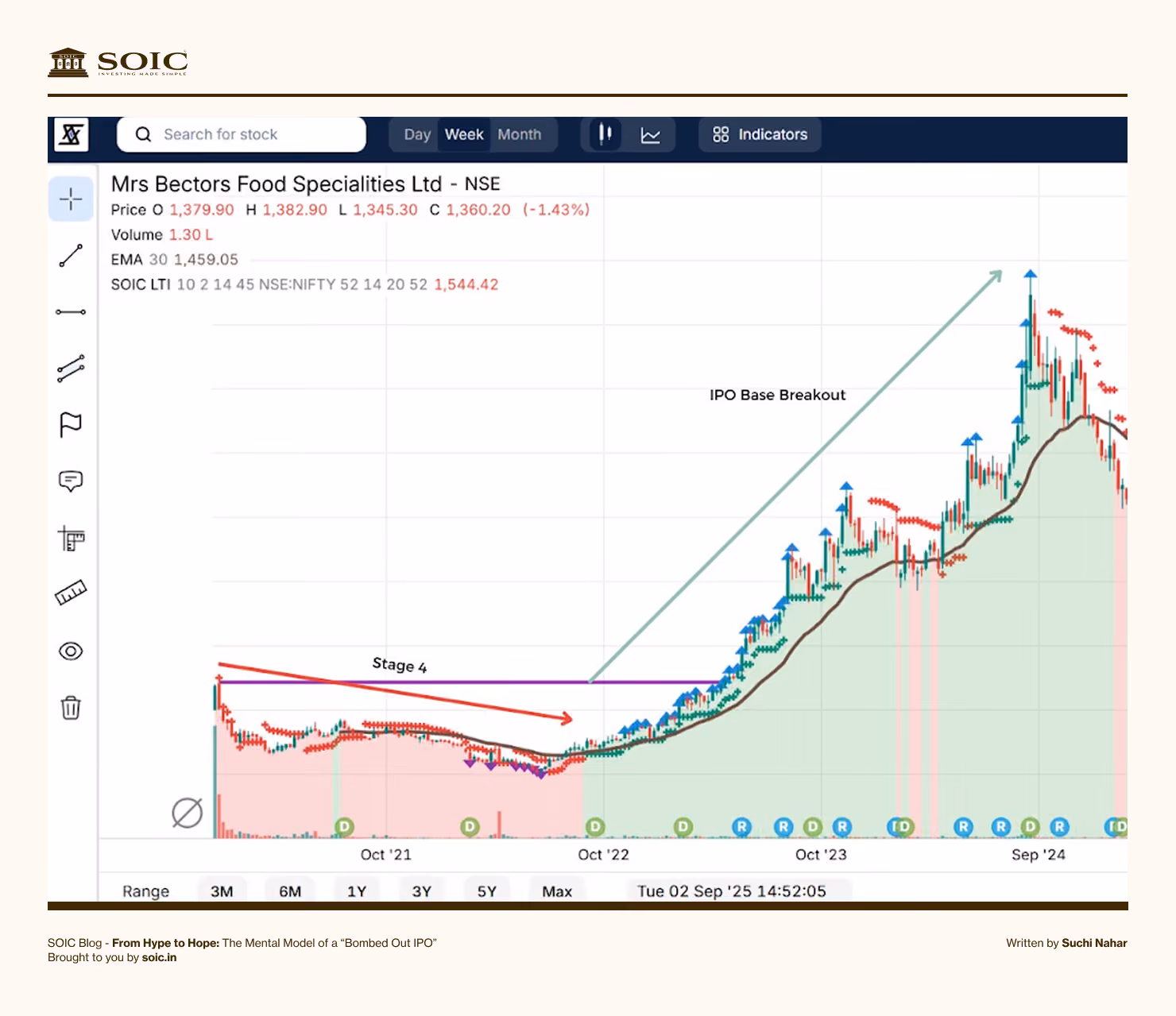This screenshot has height=1016, width=1176.
Task: Click the EMA 30 value 1,459.05
Action: tap(206, 260)
